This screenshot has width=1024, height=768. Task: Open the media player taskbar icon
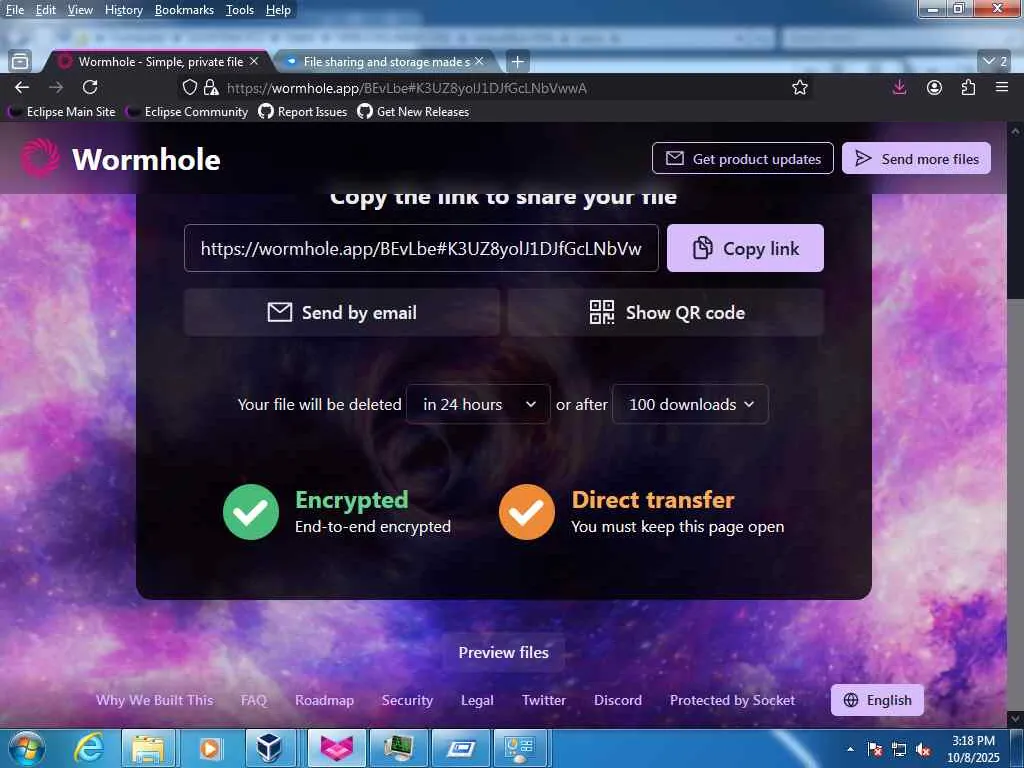click(x=210, y=748)
